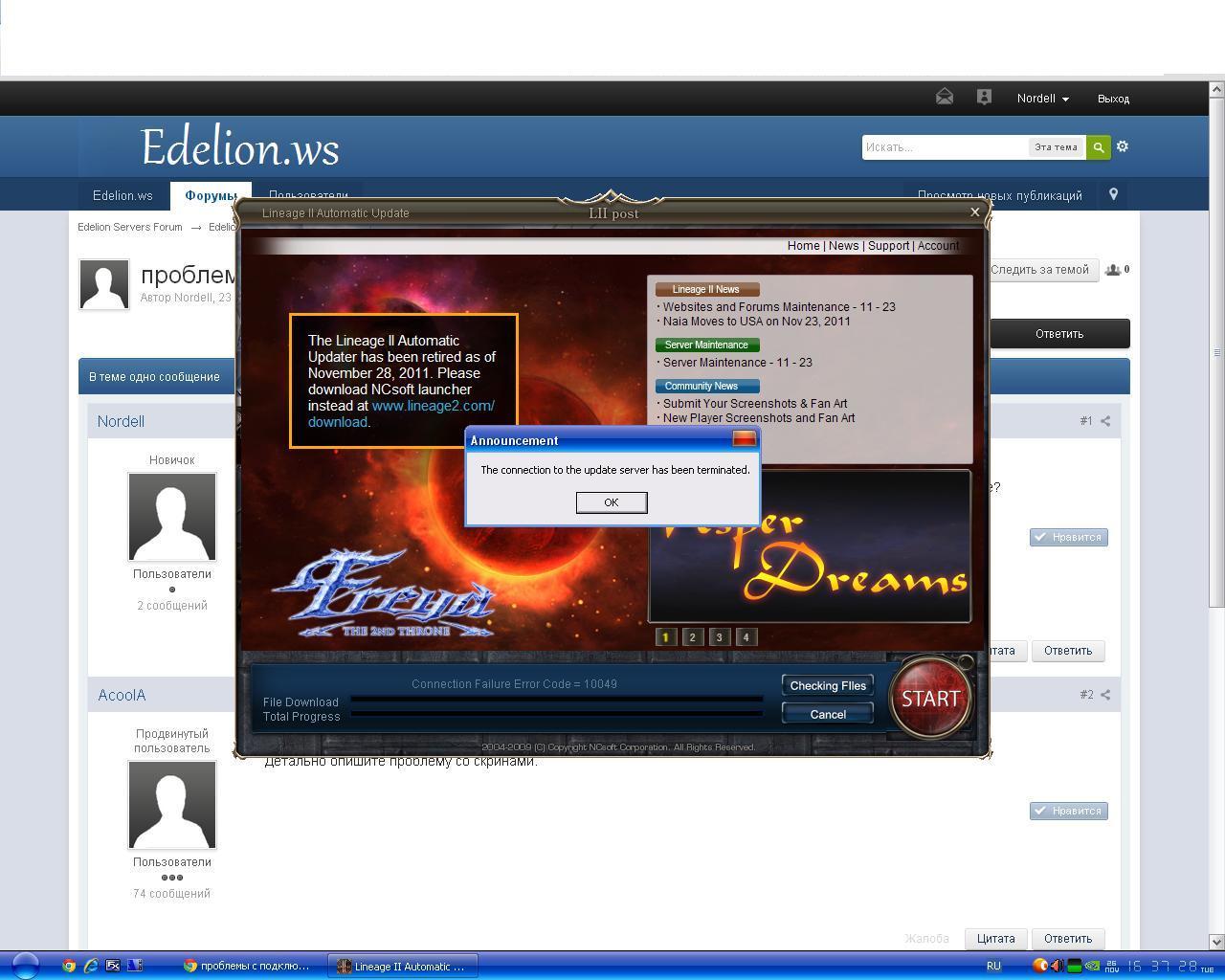Image resolution: width=1225 pixels, height=980 pixels.
Task: Click the map pin icon in forum nav
Action: [x=1113, y=194]
